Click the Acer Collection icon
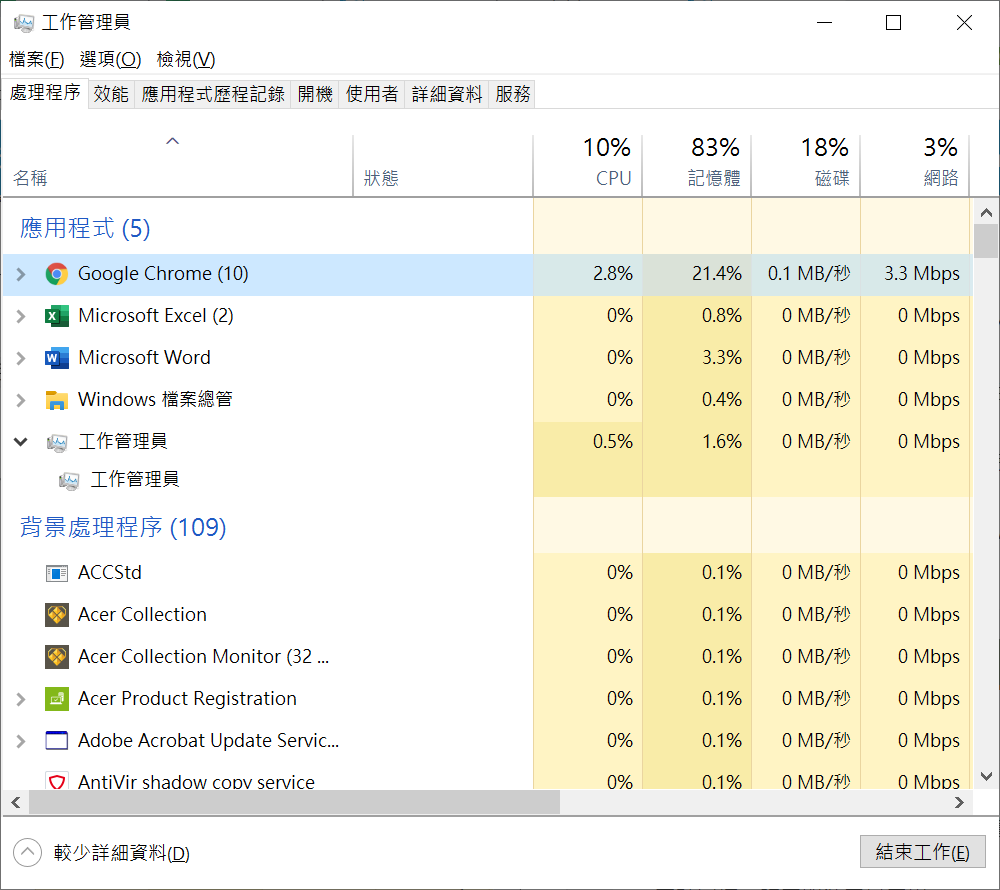1000x890 pixels. (x=57, y=615)
